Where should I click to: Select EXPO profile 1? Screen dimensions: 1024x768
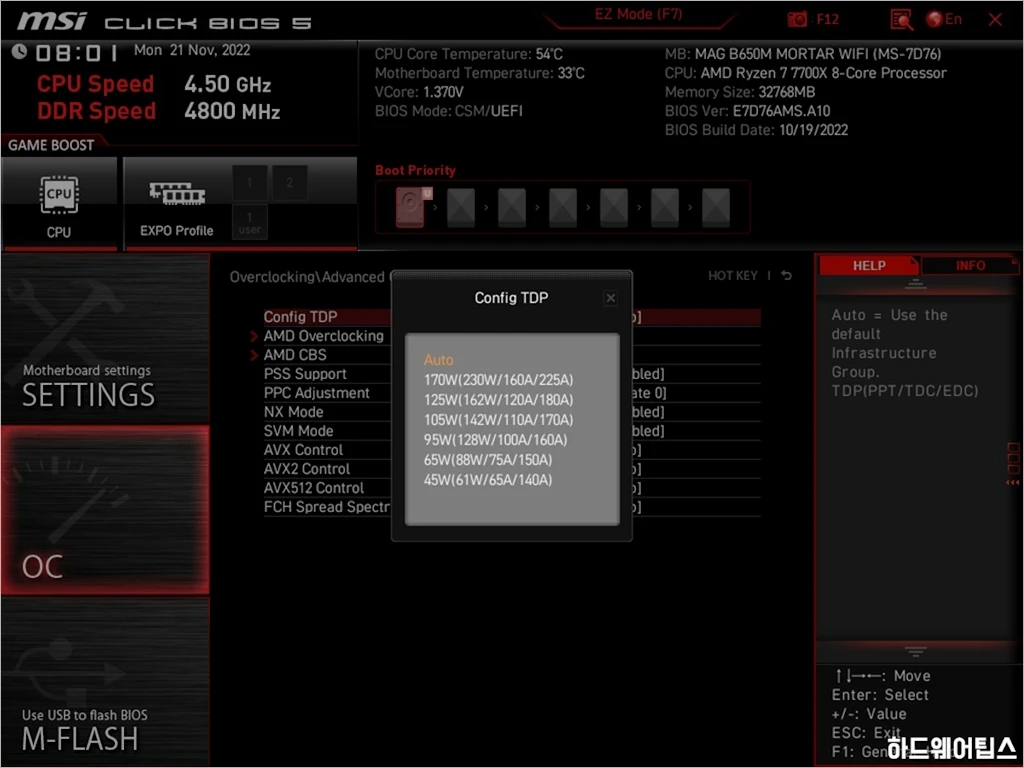coord(249,182)
